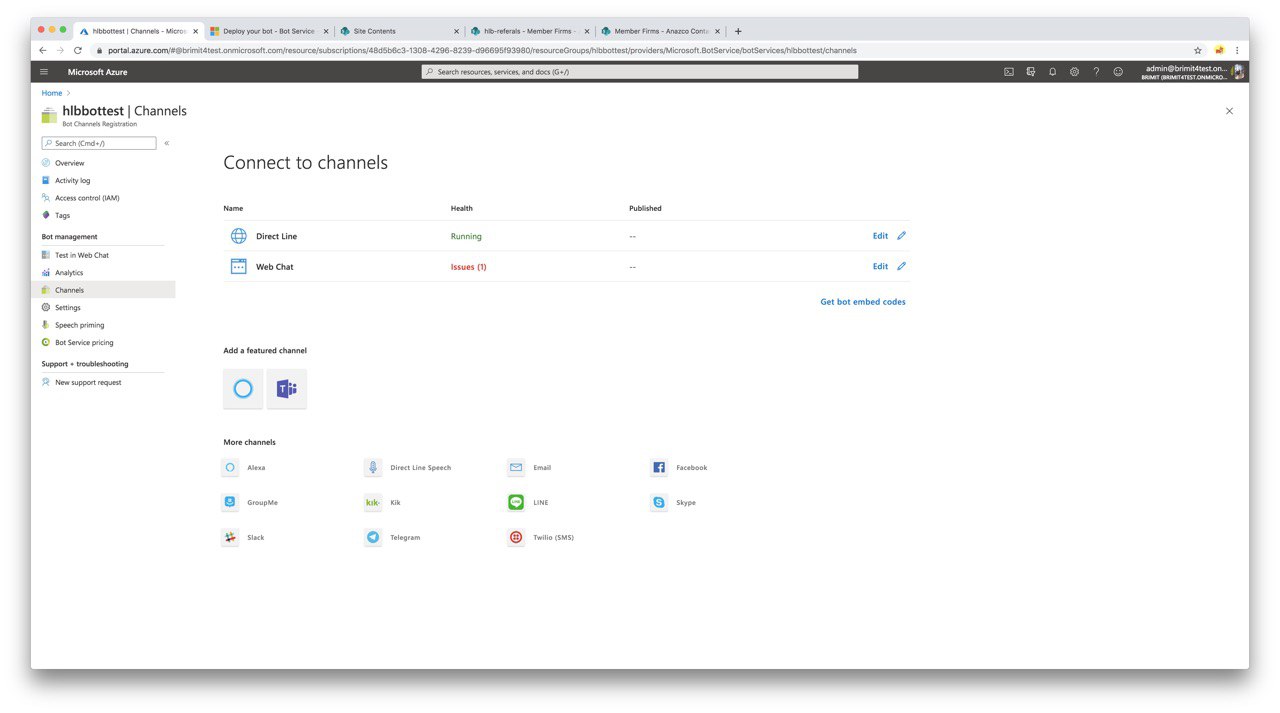Click the Telegram channel icon
1280x713 pixels.
pos(373,538)
